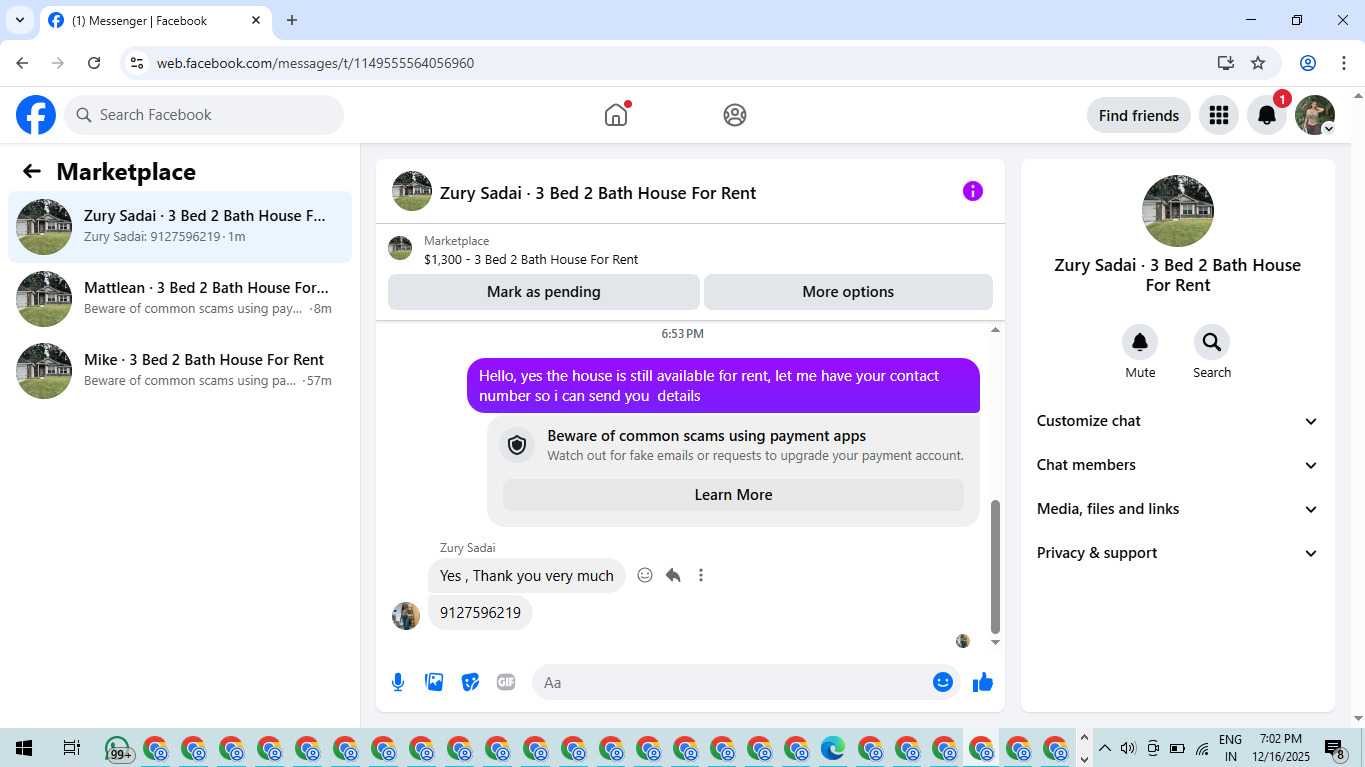This screenshot has width=1365, height=767.
Task: Open the house thumbnail in the right panel
Action: [1178, 211]
